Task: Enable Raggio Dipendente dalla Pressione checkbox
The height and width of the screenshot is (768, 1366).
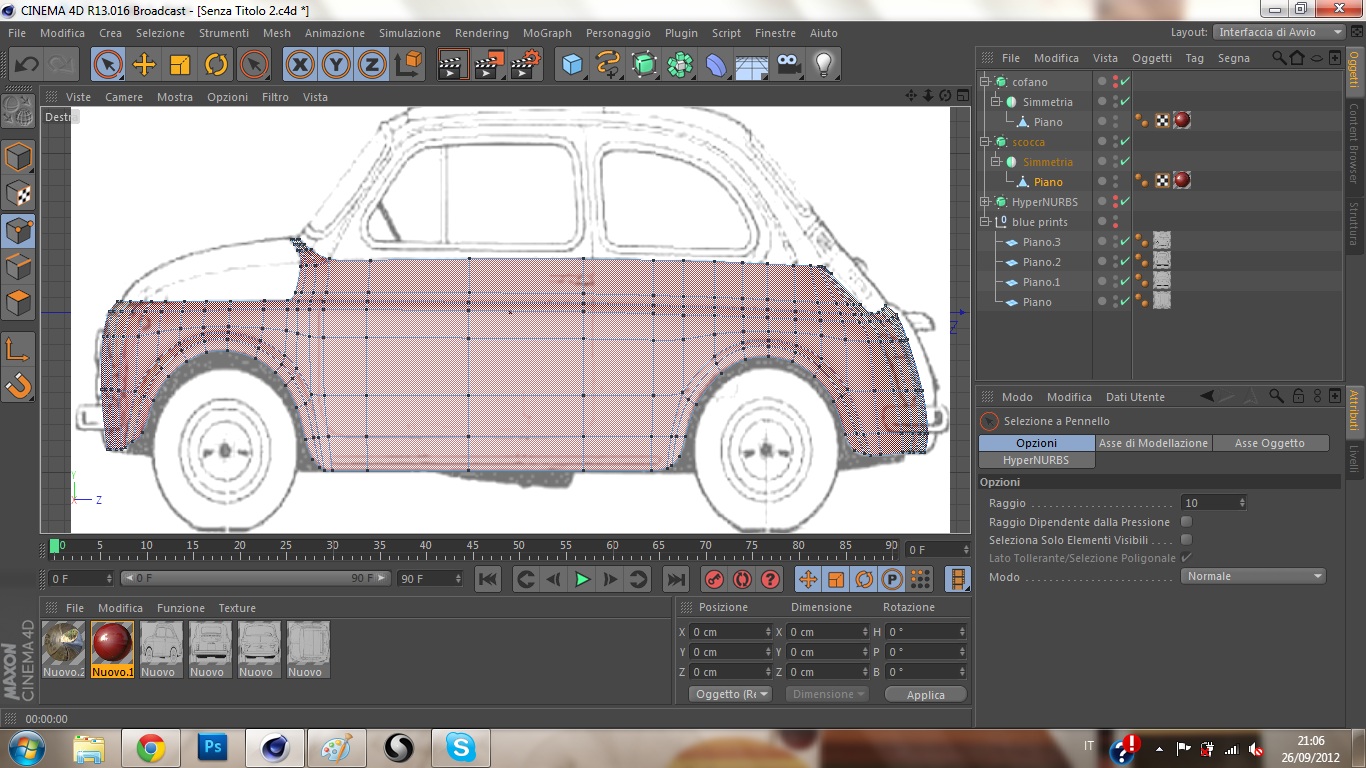Action: point(1186,522)
